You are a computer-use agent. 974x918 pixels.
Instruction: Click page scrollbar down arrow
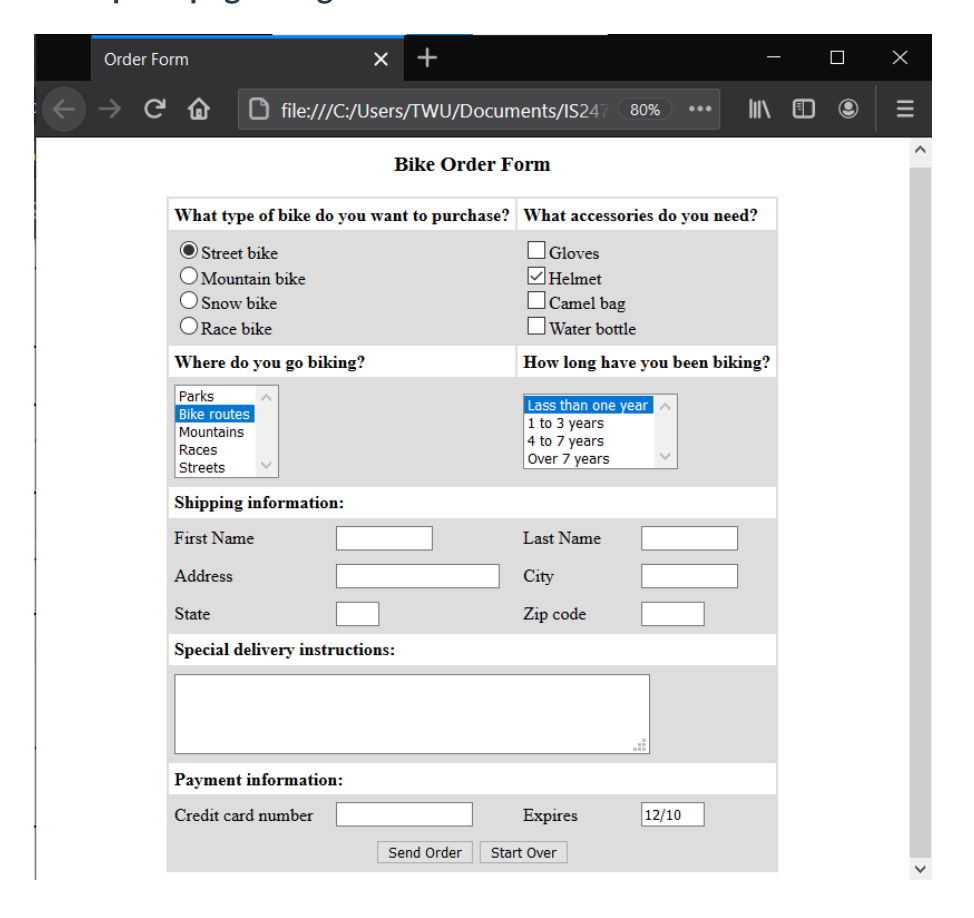(921, 870)
